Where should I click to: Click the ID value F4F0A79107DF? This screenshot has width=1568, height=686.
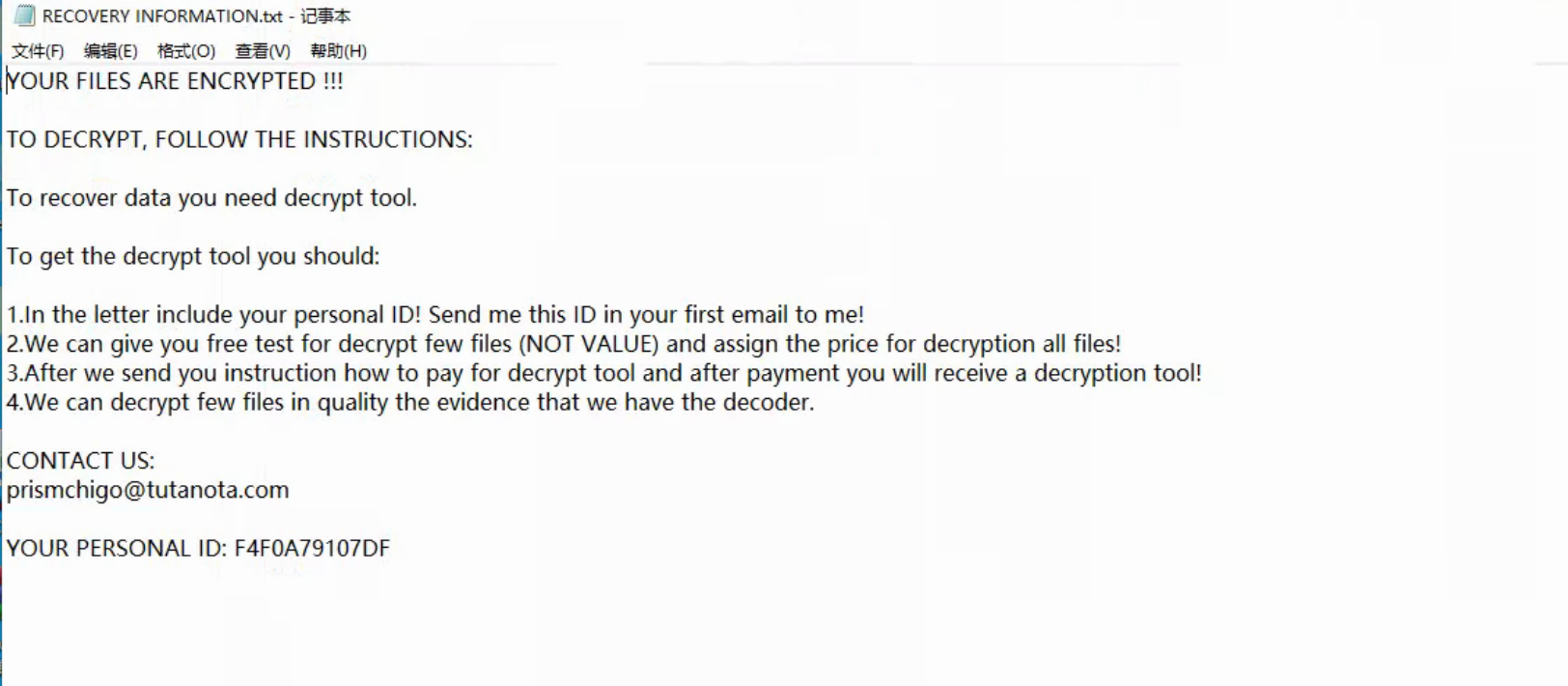(312, 549)
